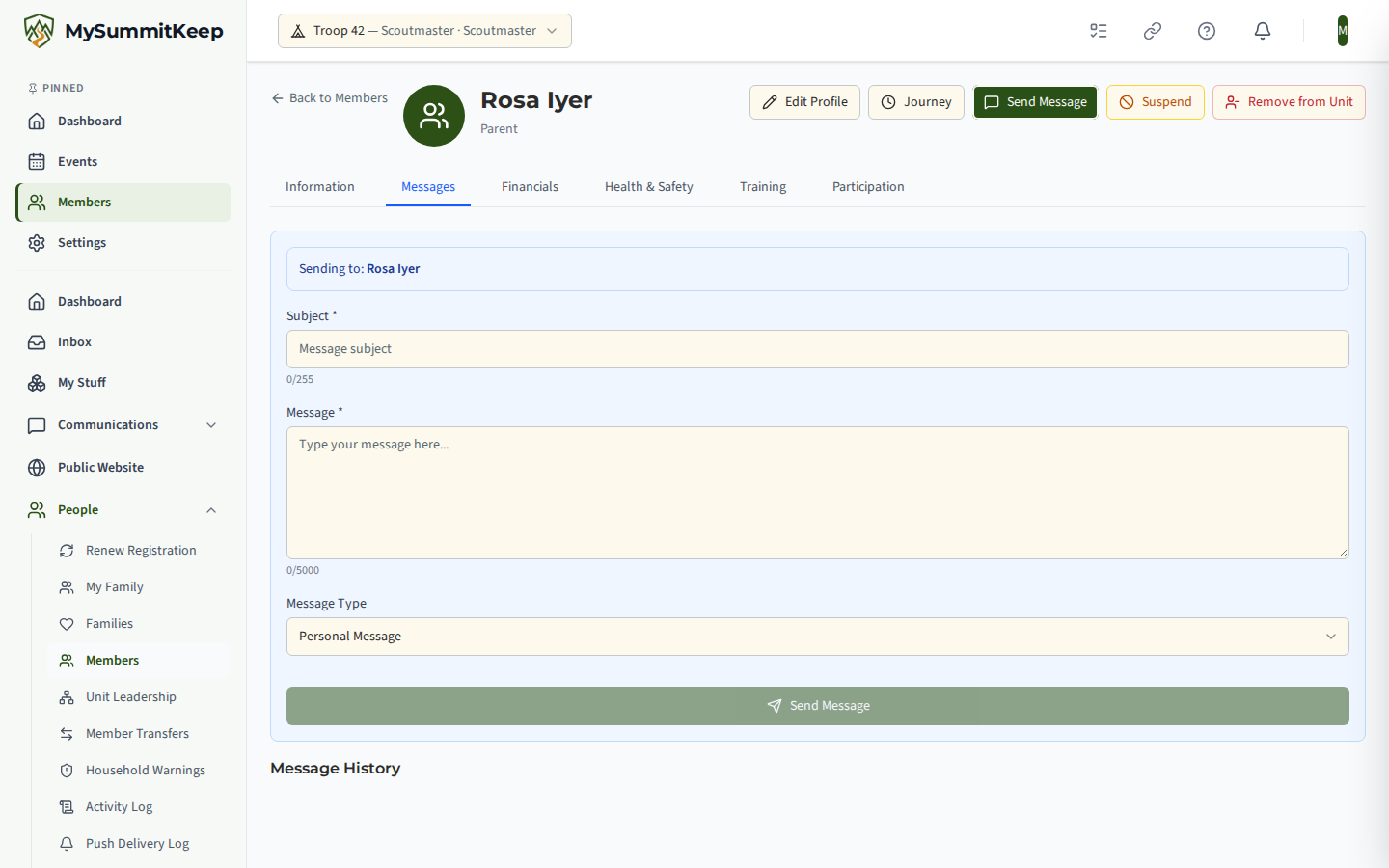Open the Training tab
The width and height of the screenshot is (1389, 868).
(x=763, y=187)
